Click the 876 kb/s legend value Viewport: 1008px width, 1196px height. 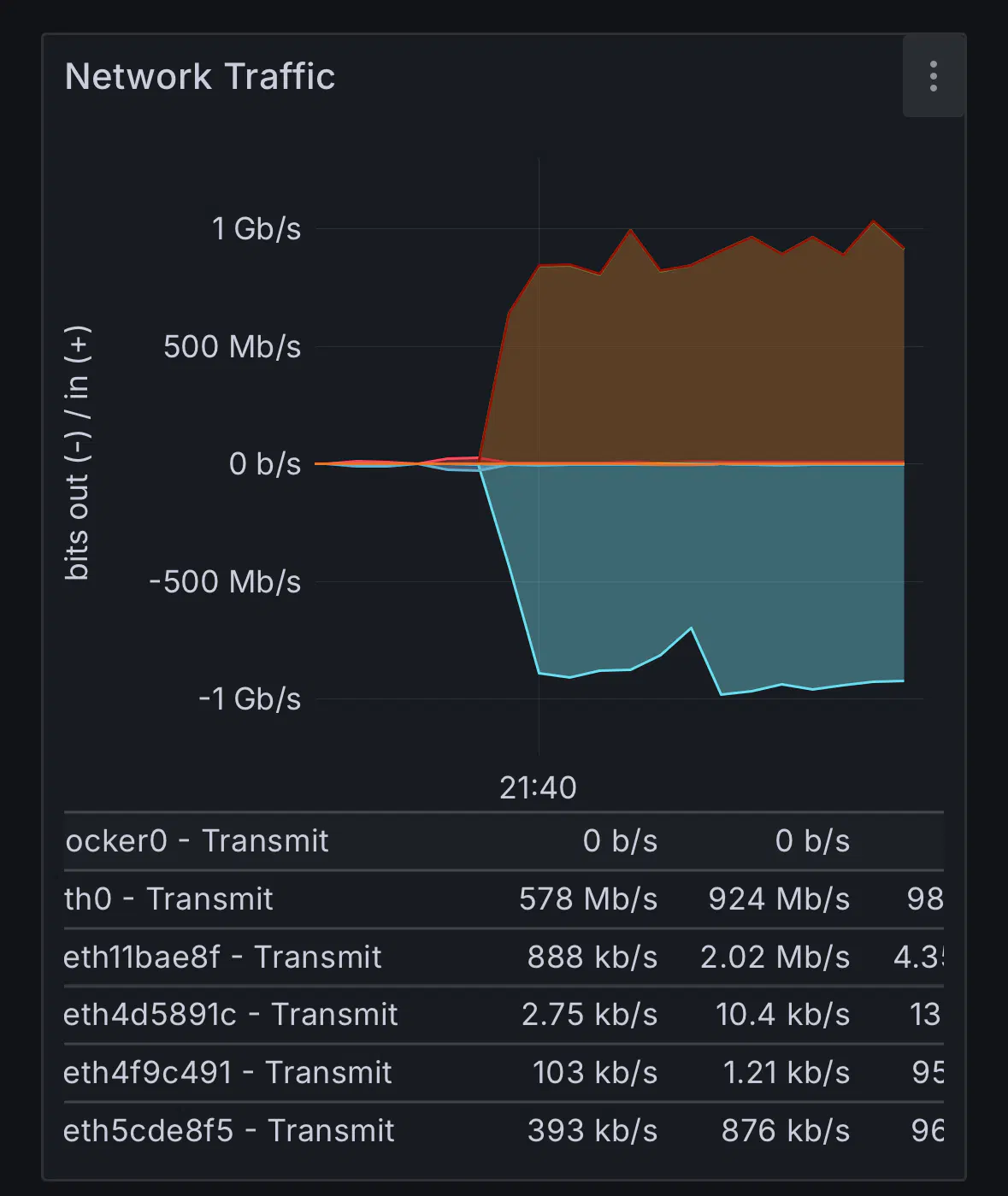click(786, 1131)
